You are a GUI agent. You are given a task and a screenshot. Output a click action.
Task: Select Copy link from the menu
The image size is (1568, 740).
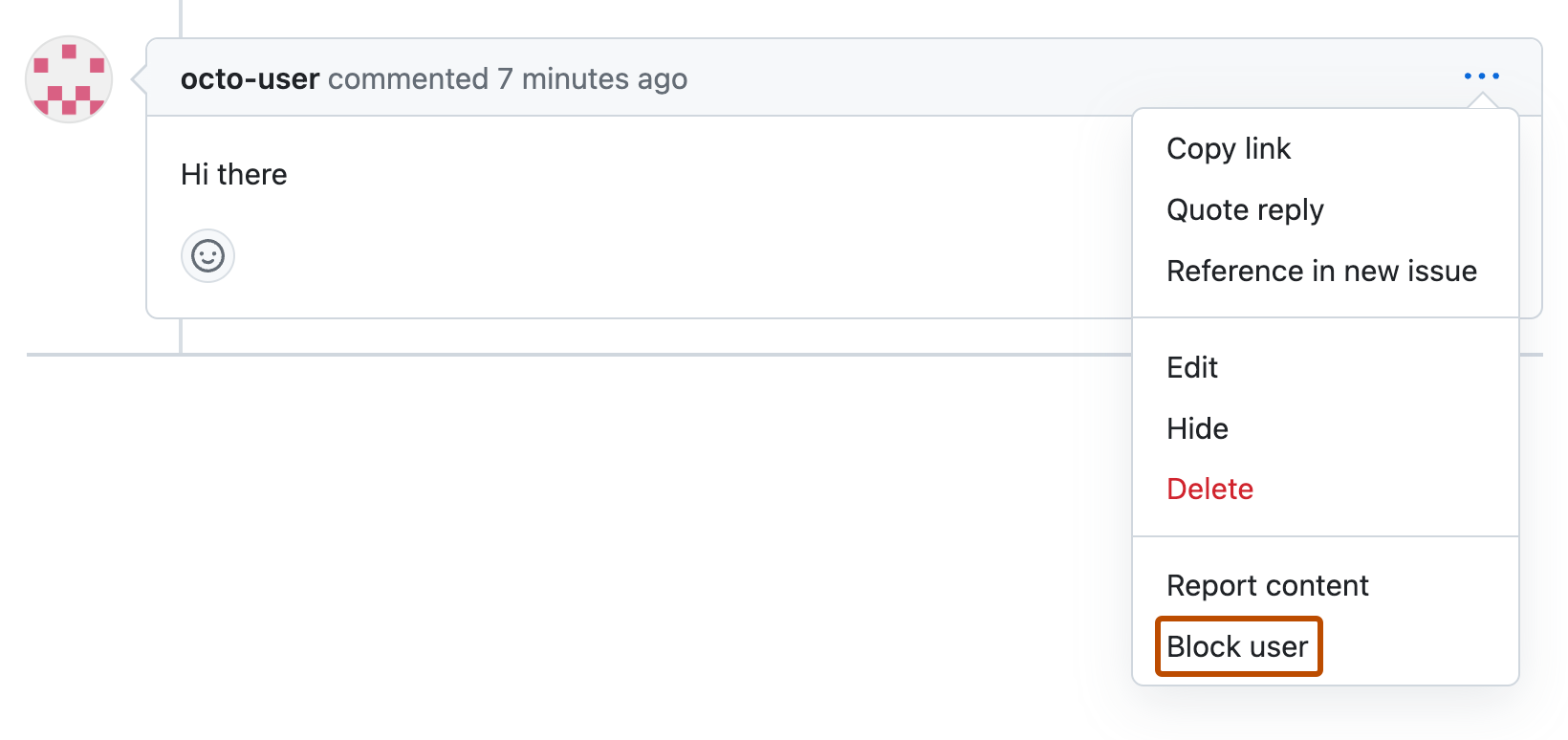[1229, 148]
